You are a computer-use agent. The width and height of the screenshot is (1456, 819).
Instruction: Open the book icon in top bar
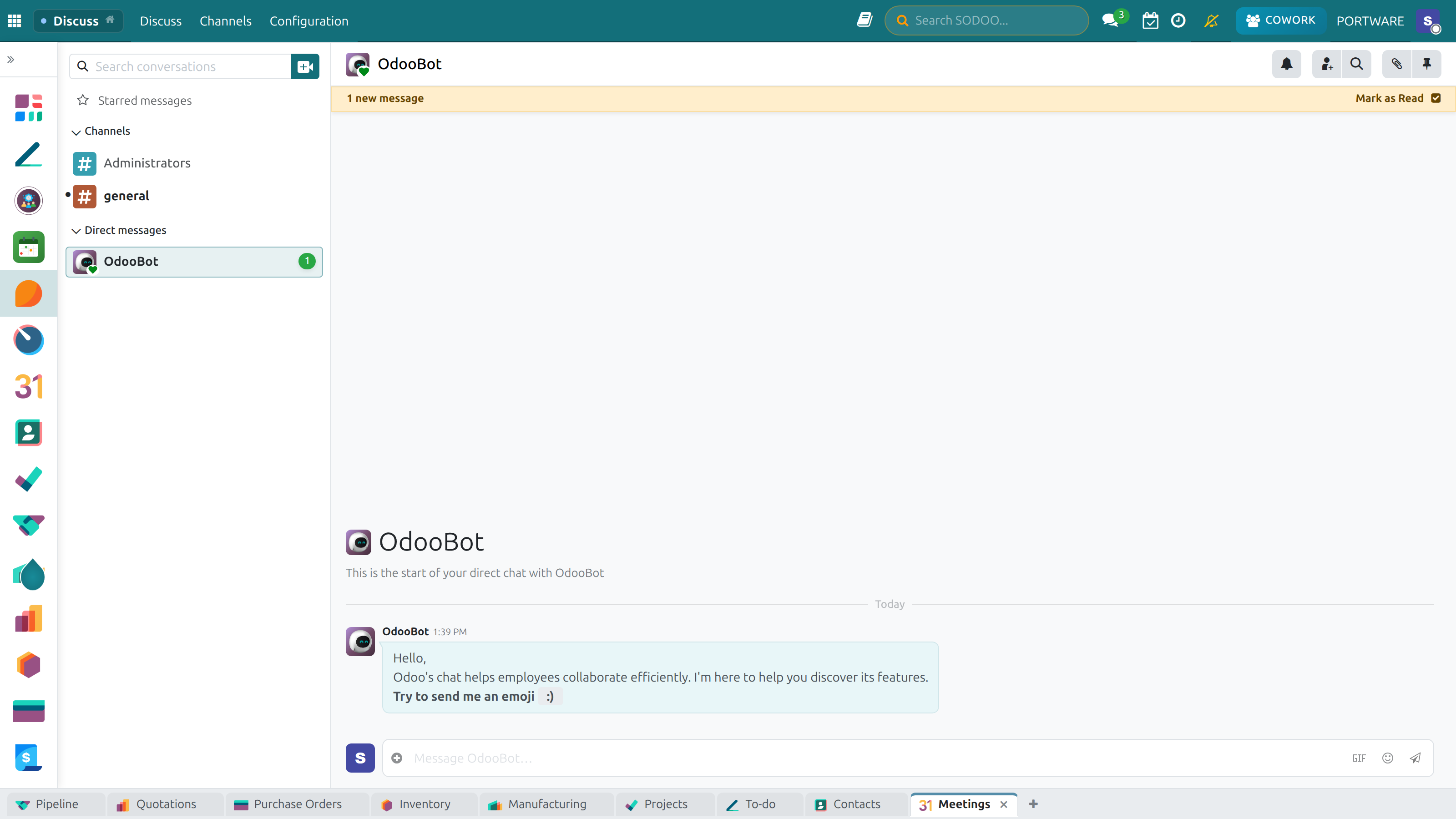pyautogui.click(x=865, y=20)
